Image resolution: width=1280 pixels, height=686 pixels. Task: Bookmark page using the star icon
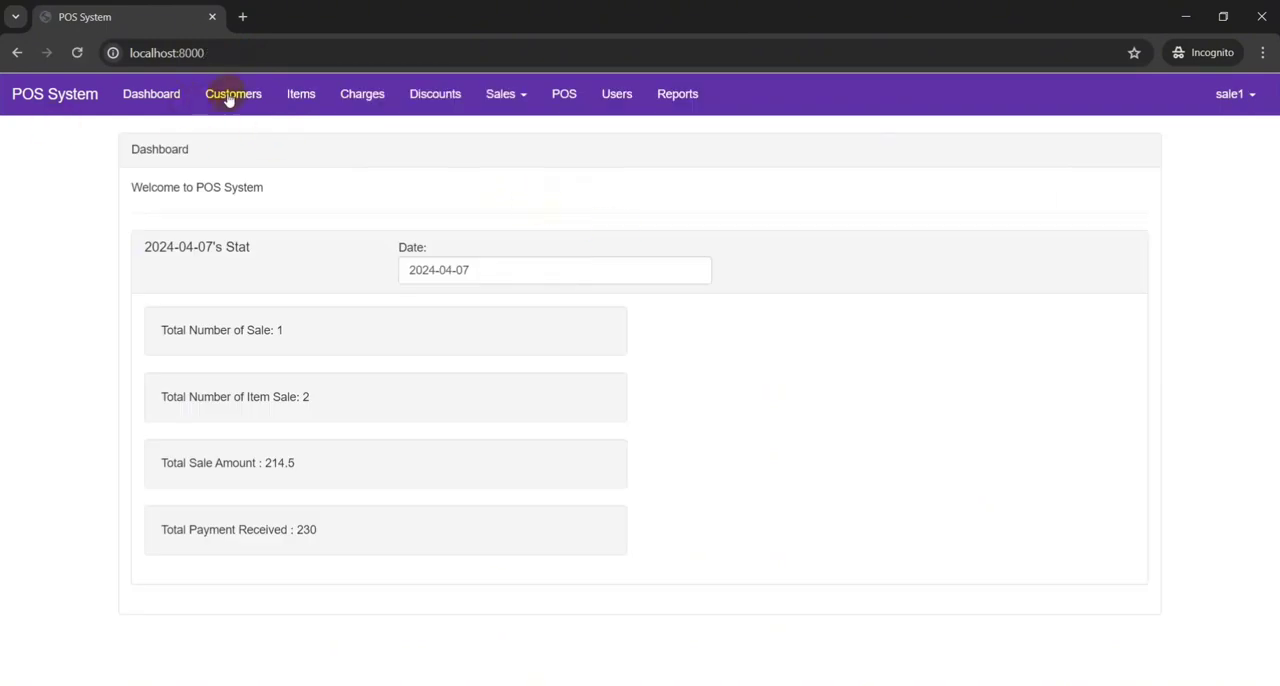tap(1134, 53)
